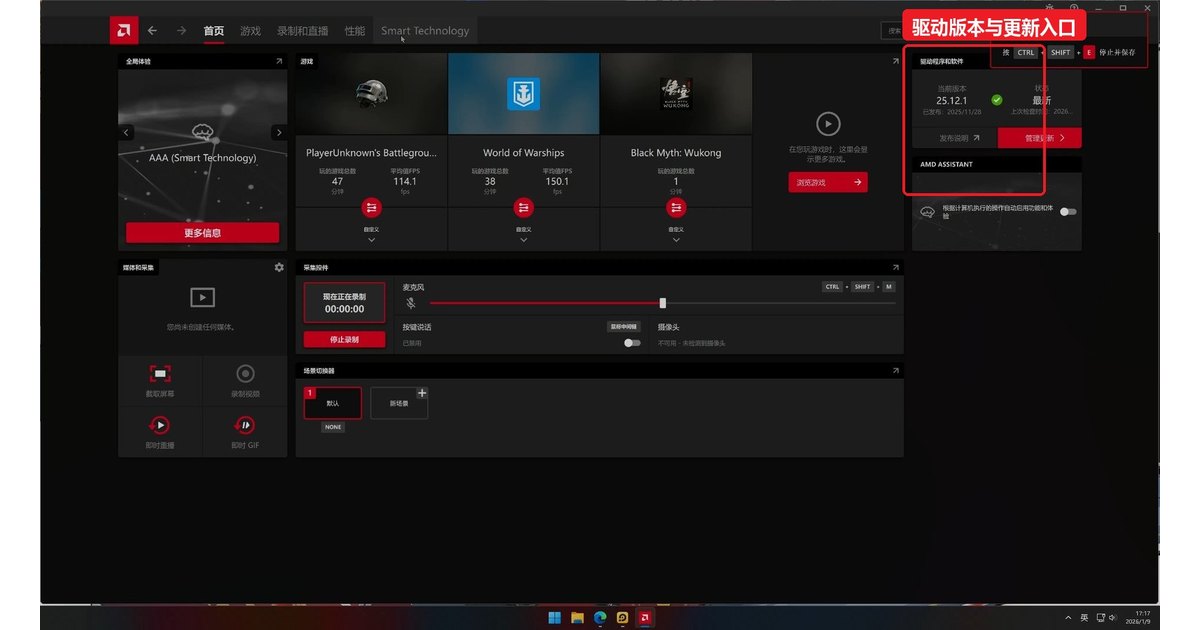Viewport: 1200px width, 630px height.
Task: Show hidden system tray icons
Action: 1069,618
